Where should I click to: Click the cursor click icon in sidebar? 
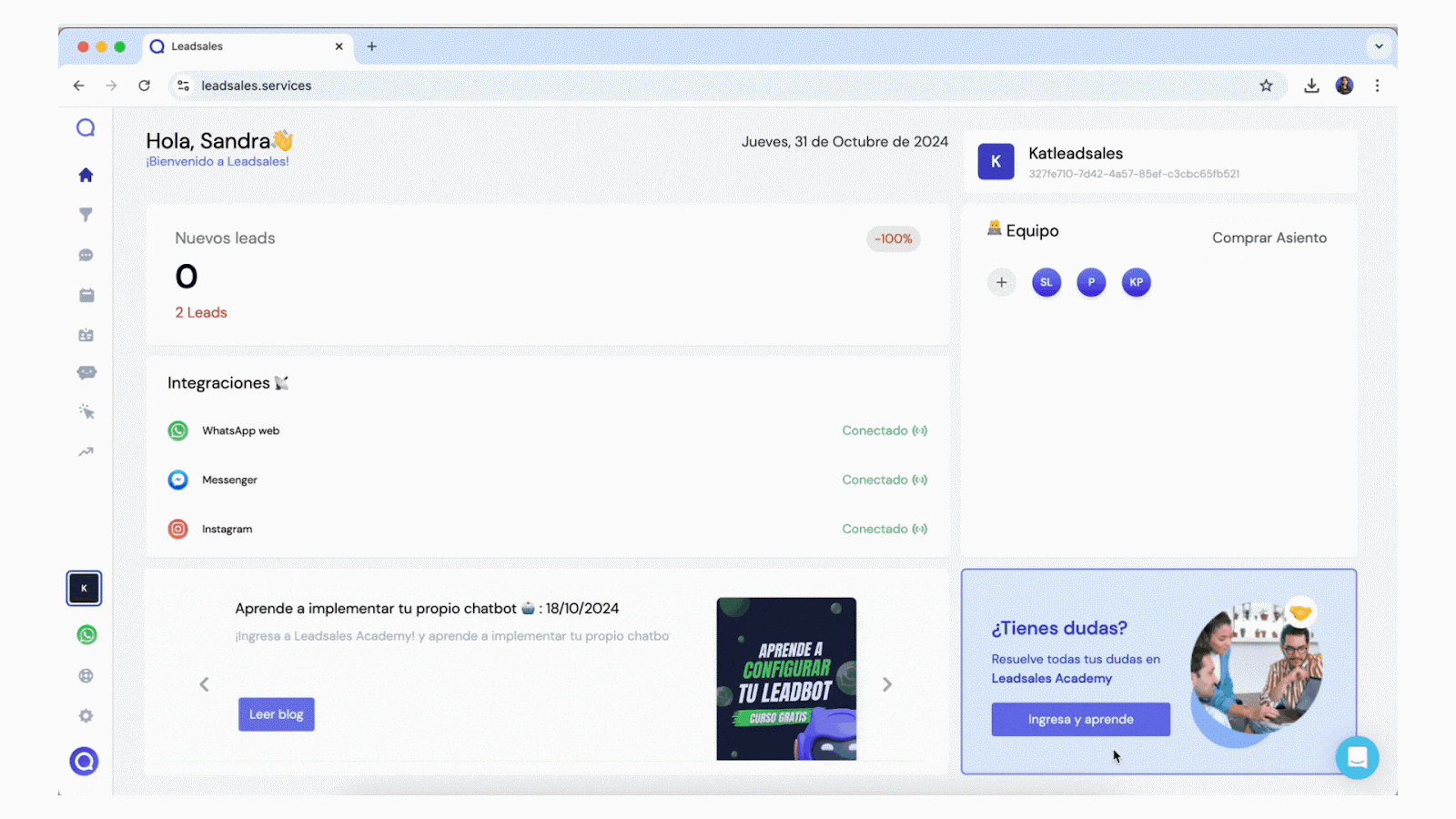pyautogui.click(x=86, y=411)
